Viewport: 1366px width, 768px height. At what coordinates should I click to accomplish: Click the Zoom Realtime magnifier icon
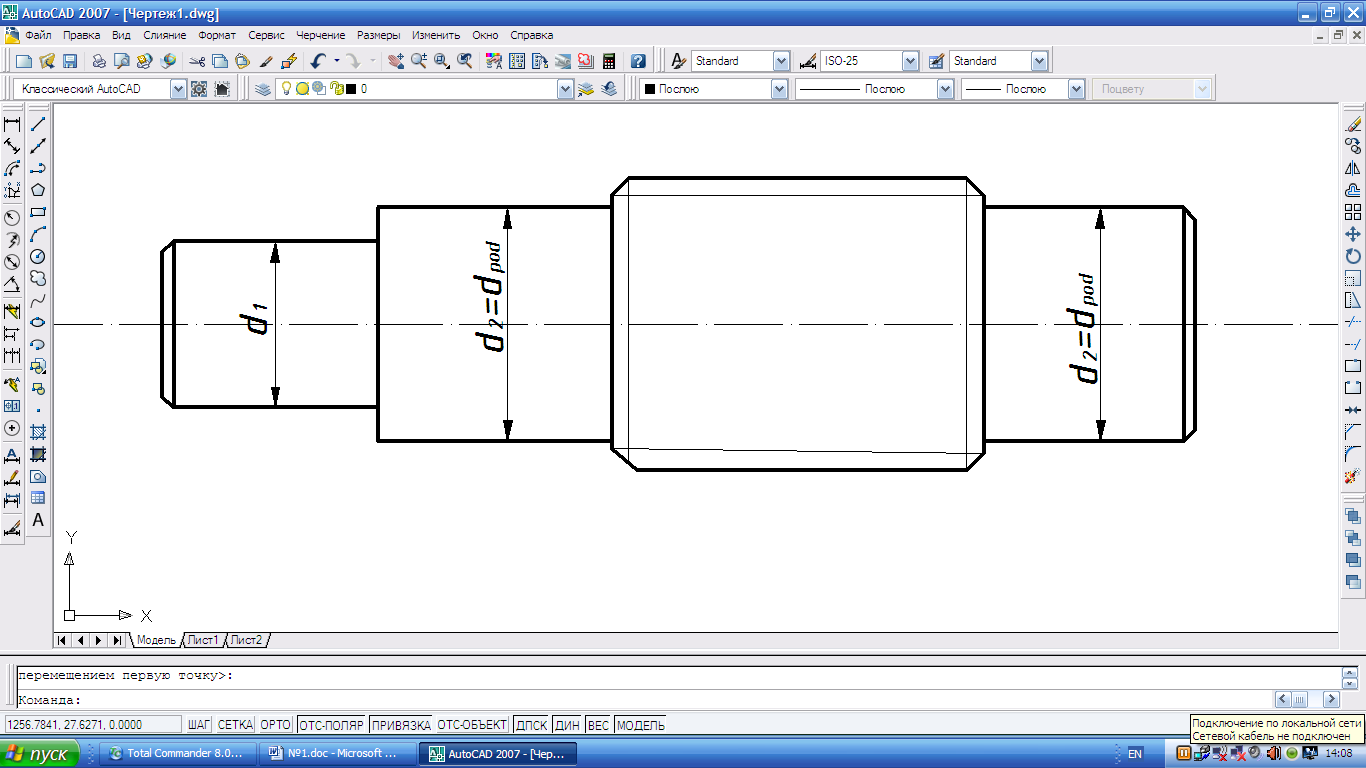click(419, 61)
